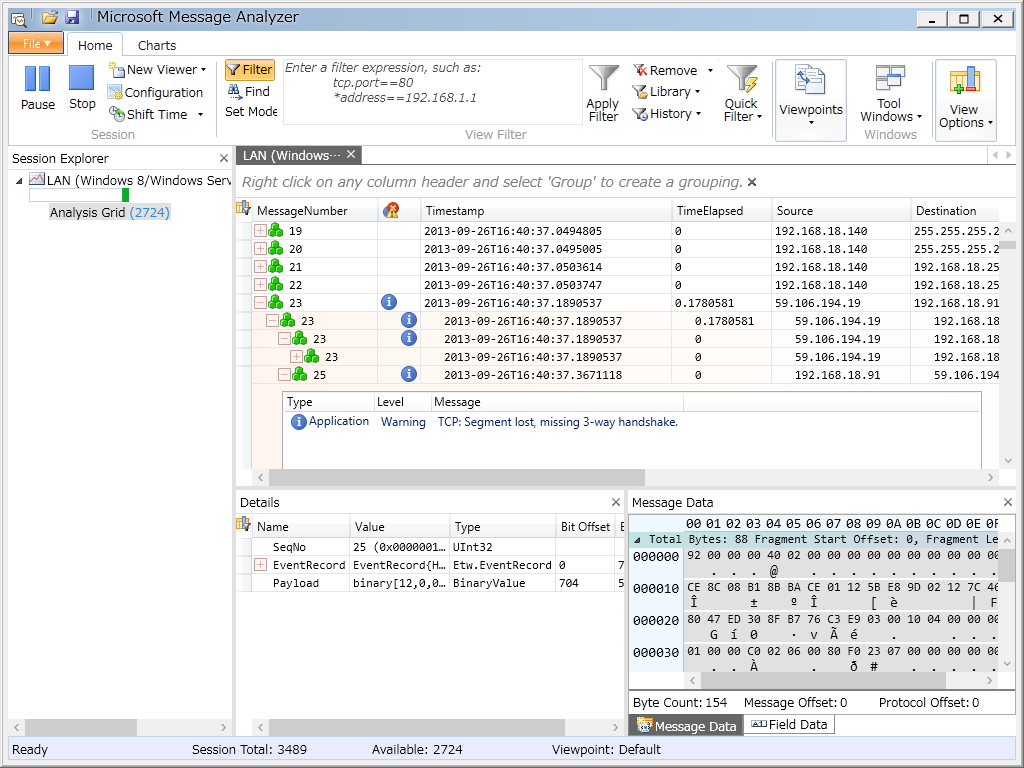
Task: Expand message 22 row
Action: pos(260,285)
